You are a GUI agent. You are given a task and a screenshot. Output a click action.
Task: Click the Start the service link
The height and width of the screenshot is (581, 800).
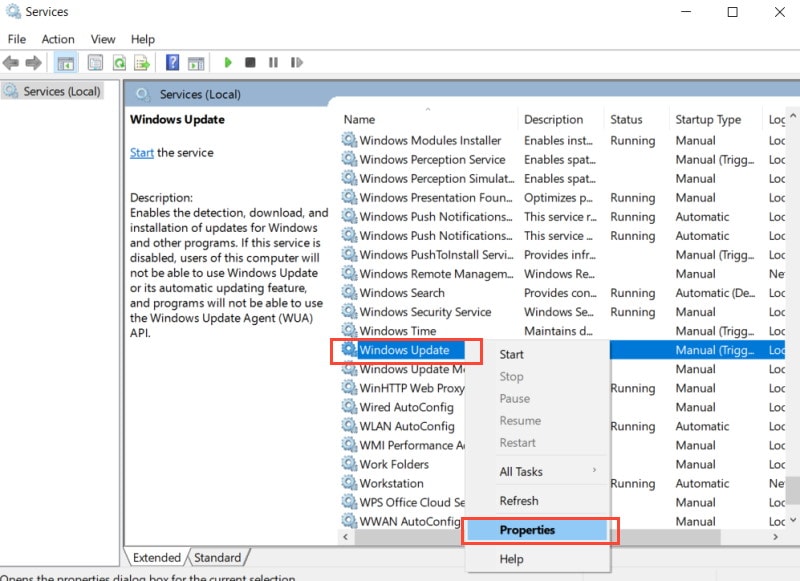tap(141, 153)
